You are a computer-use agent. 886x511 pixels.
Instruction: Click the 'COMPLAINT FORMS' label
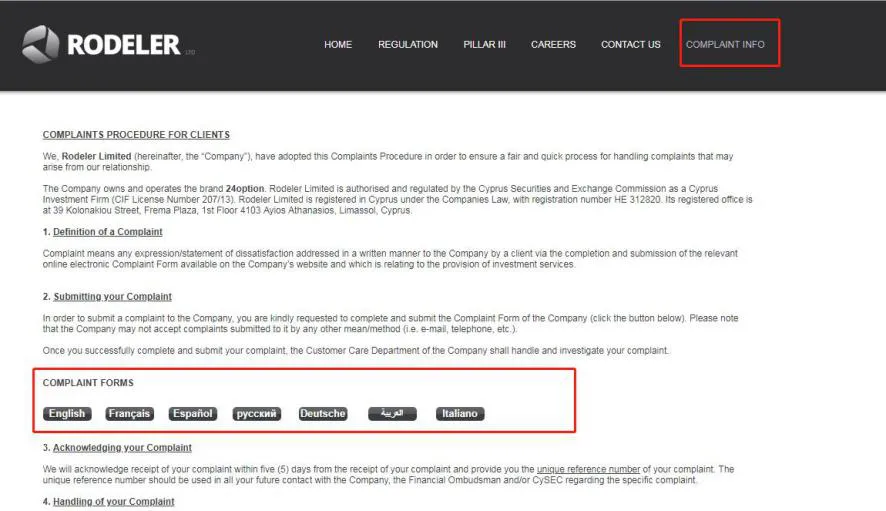[x=88, y=383]
